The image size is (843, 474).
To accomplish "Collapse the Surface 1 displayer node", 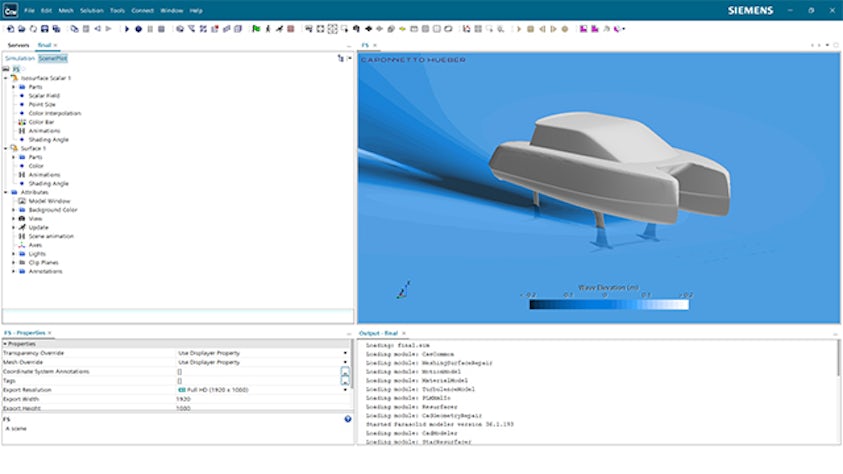I will tap(6, 148).
